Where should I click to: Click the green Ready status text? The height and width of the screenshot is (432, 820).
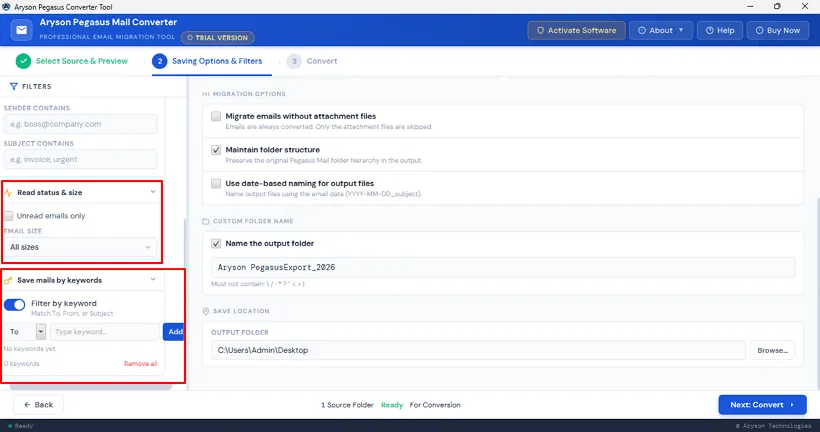(x=392, y=405)
